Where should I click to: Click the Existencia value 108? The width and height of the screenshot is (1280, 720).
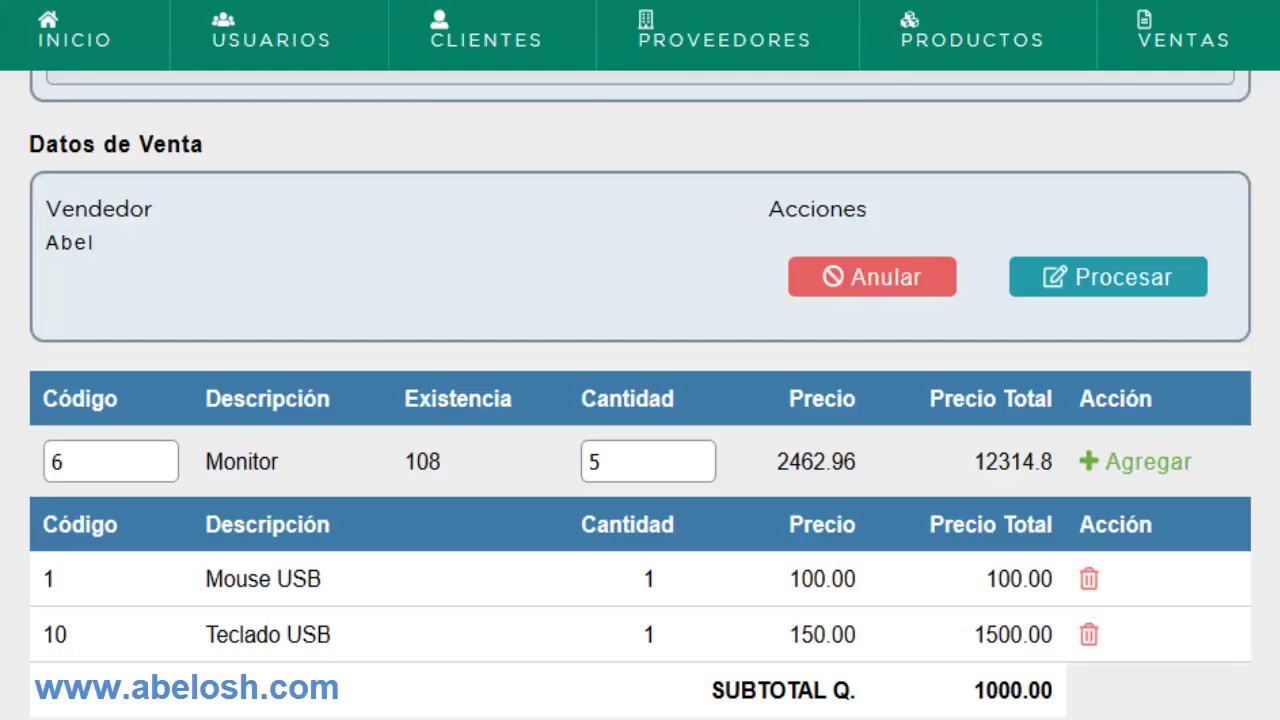[x=423, y=462]
